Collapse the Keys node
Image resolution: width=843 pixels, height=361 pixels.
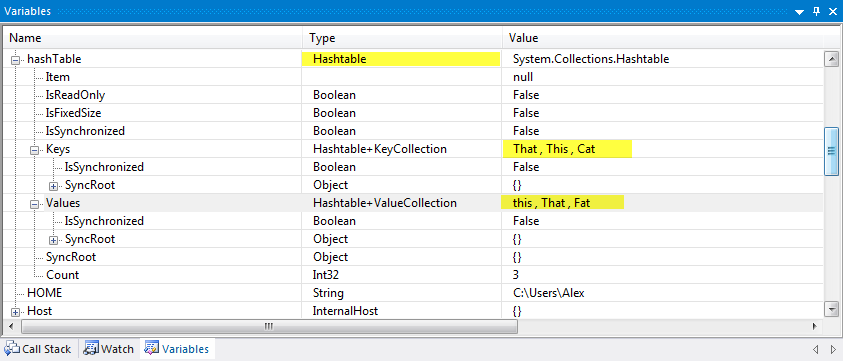[35, 150]
